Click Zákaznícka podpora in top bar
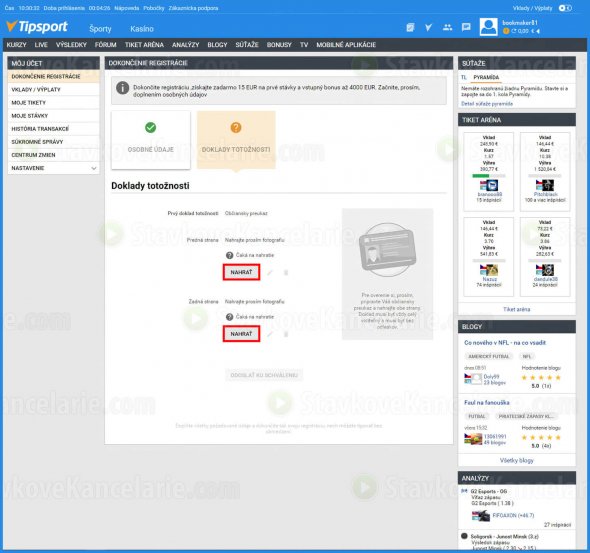Viewport: 590px width, 553px height. pos(193,8)
